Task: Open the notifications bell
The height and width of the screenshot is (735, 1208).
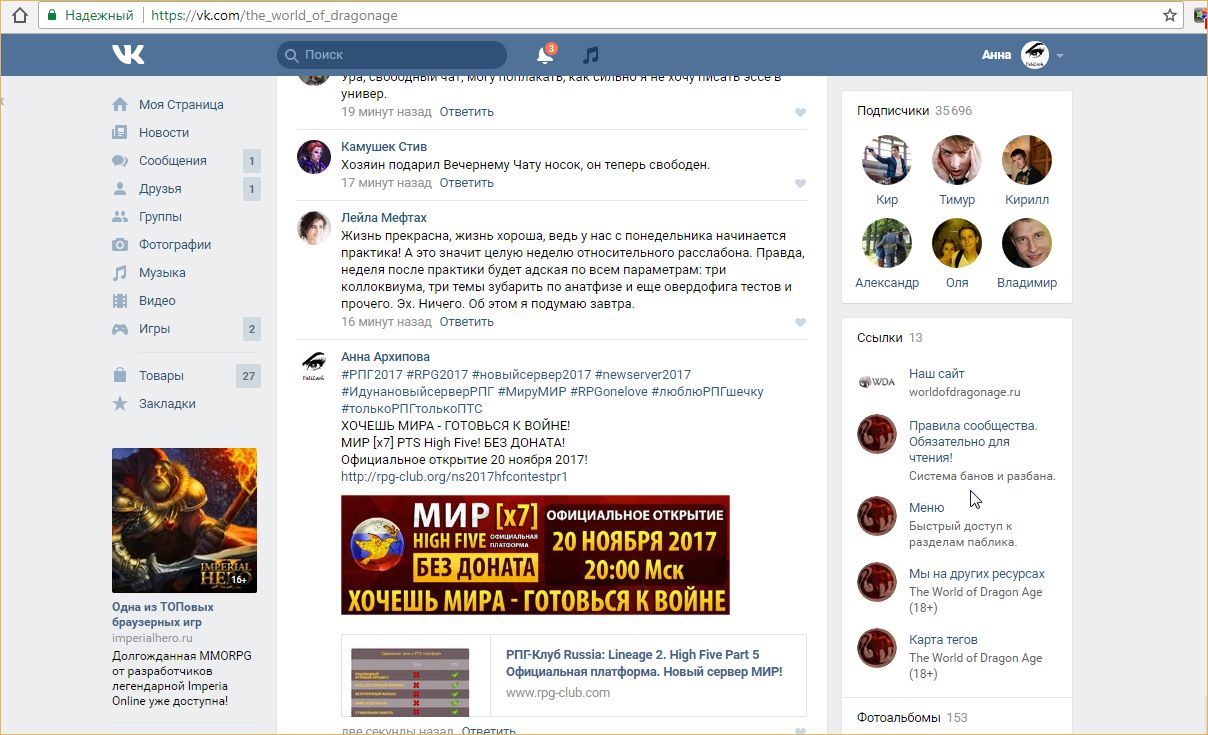Action: coord(544,56)
